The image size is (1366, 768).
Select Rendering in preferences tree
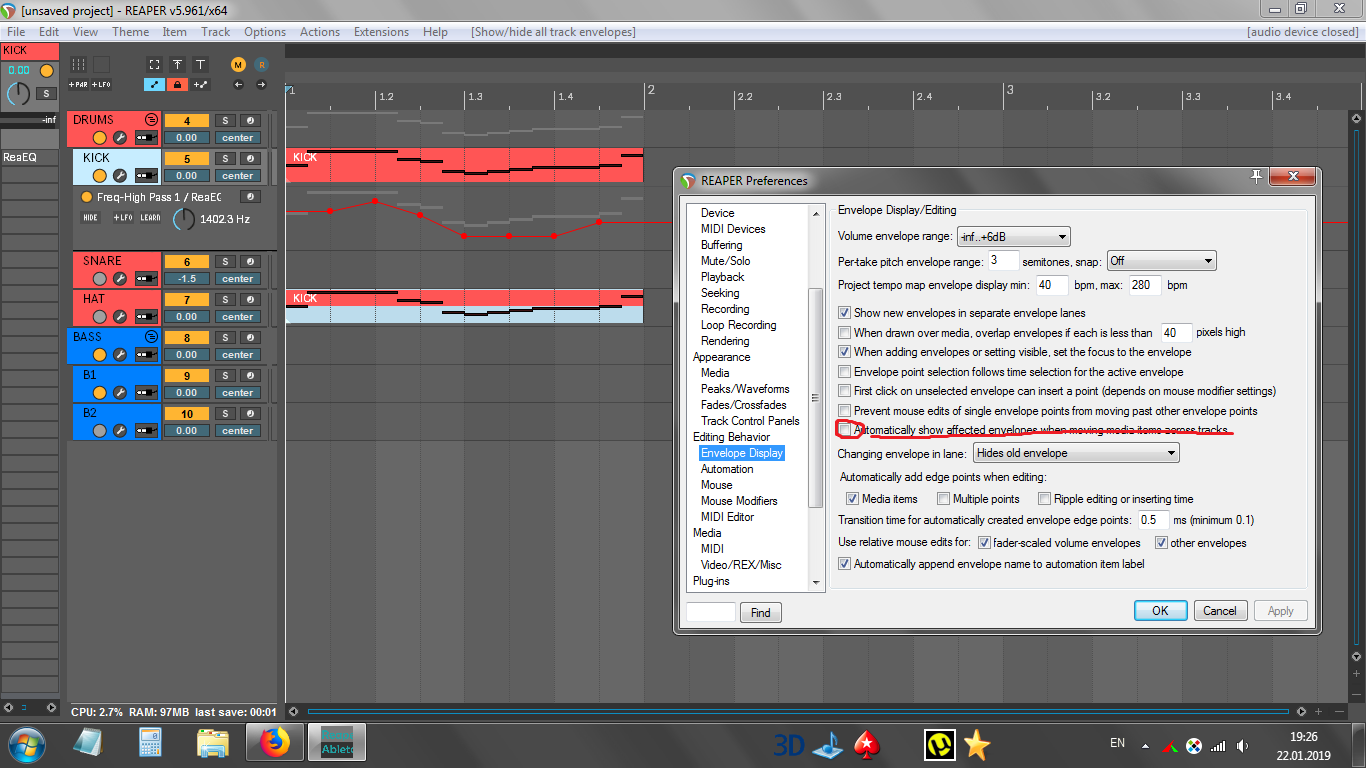(725, 341)
